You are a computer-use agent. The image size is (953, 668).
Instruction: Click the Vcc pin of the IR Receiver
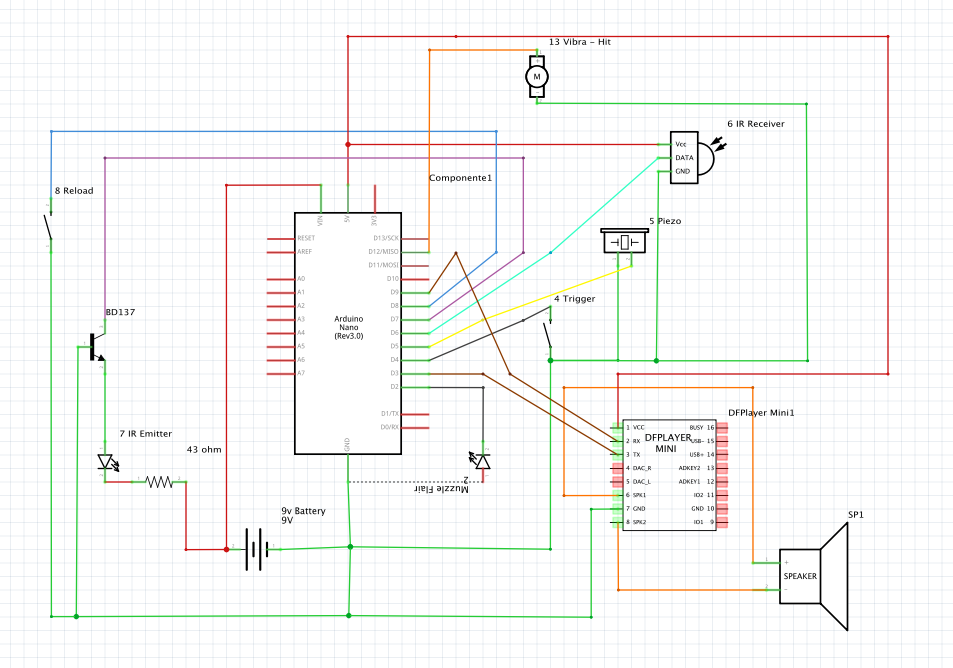pos(681,143)
